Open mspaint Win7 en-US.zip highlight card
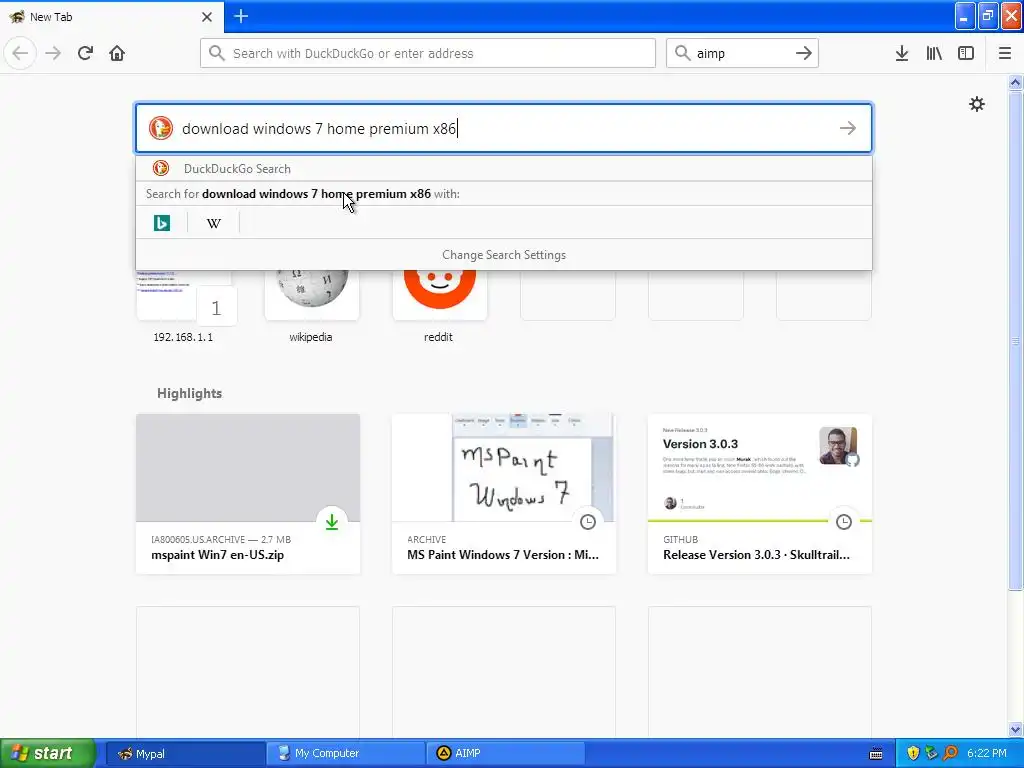Viewport: 1024px width, 768px height. pos(248,494)
